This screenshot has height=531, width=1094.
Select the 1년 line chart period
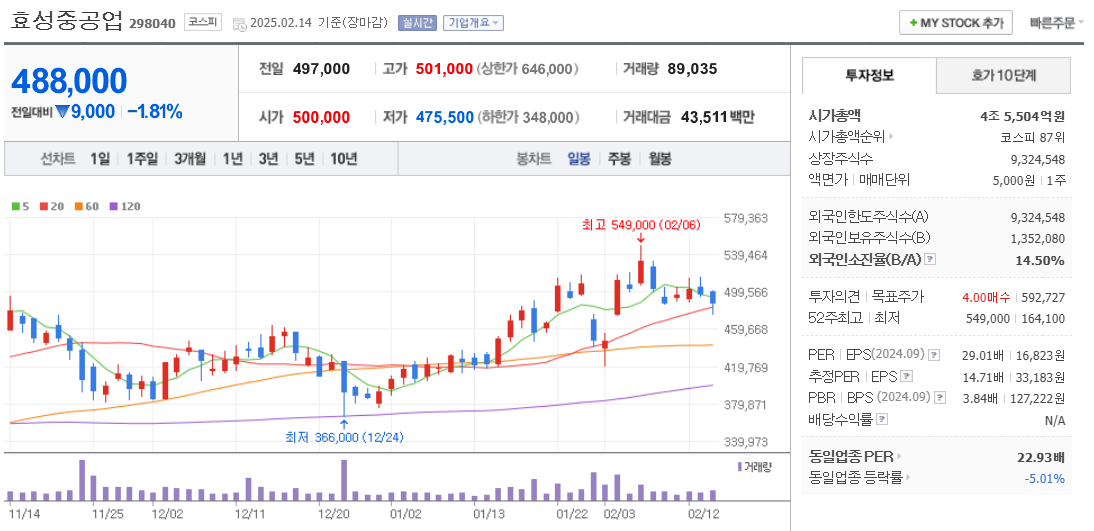[232, 159]
